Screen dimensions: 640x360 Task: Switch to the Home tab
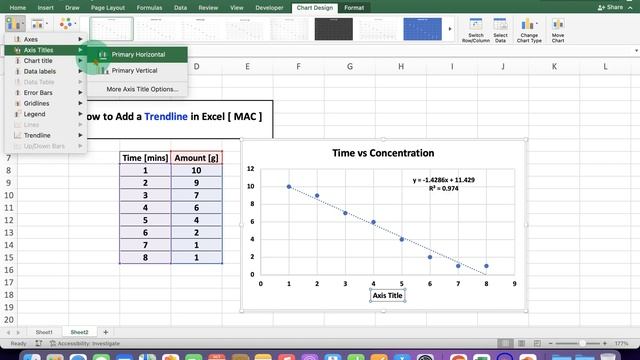(x=18, y=8)
